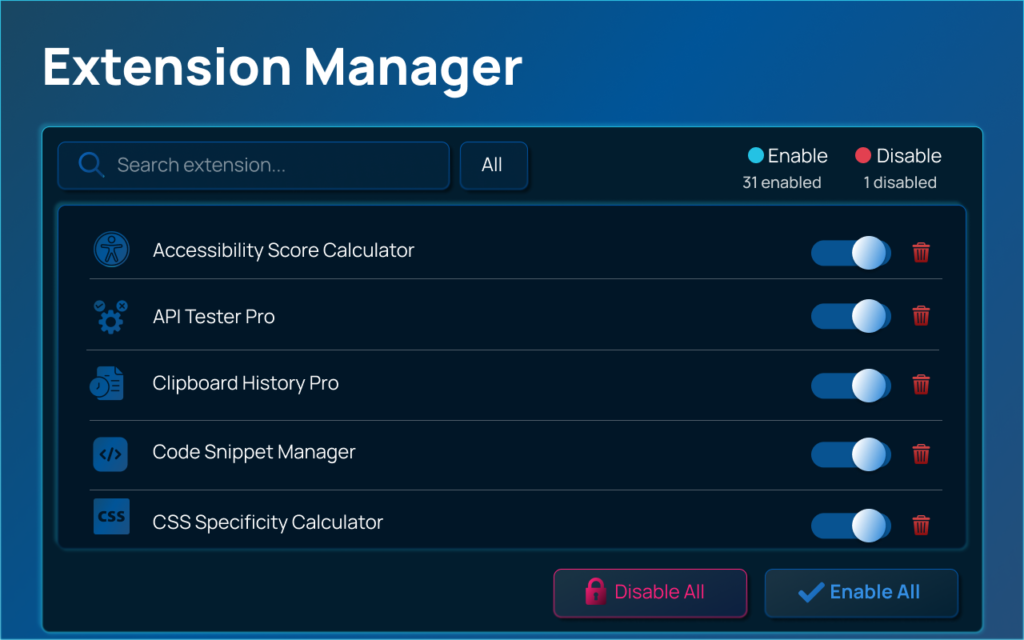The image size is (1024, 640).
Task: Open the All filter dropdown
Action: [493, 165]
